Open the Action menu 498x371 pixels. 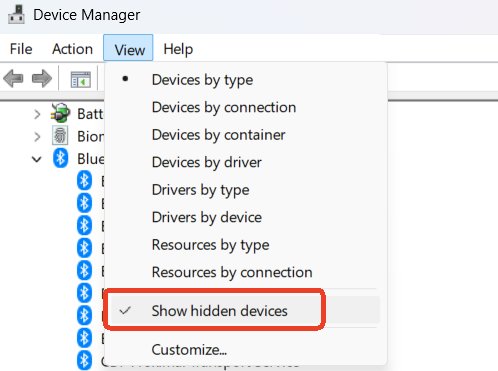coord(72,49)
